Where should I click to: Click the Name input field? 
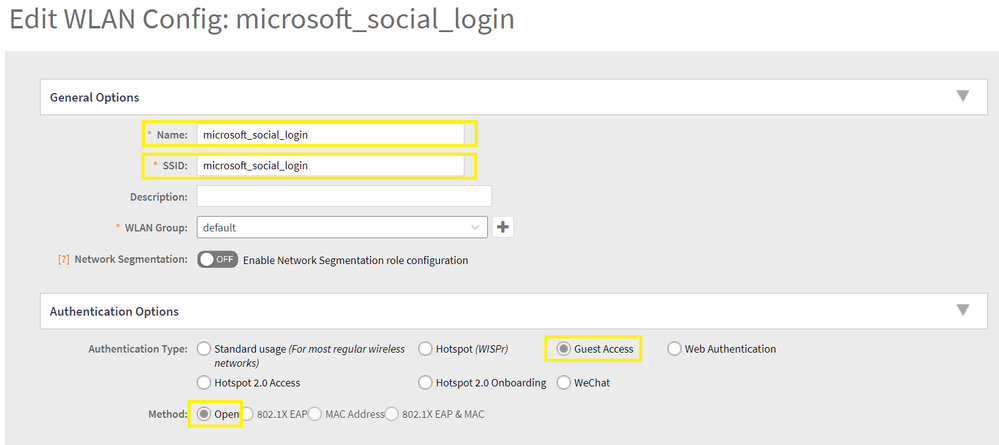(331, 134)
